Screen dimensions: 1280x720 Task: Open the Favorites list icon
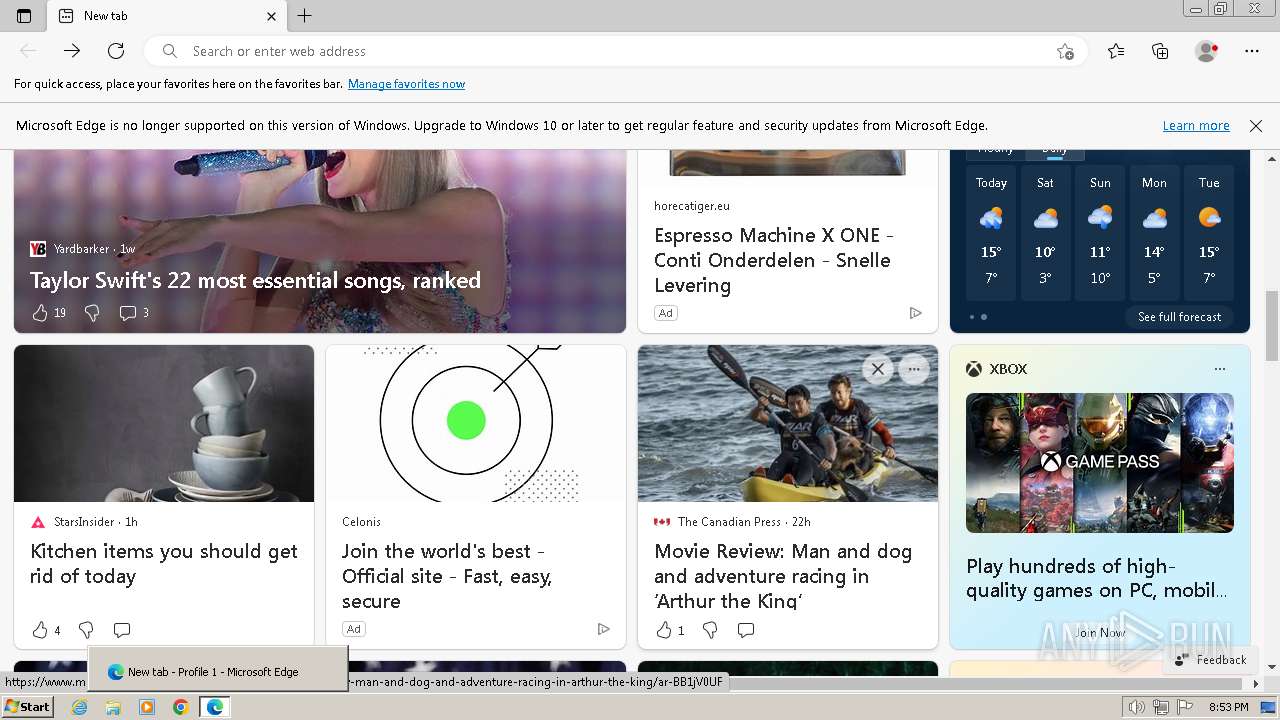1116,51
